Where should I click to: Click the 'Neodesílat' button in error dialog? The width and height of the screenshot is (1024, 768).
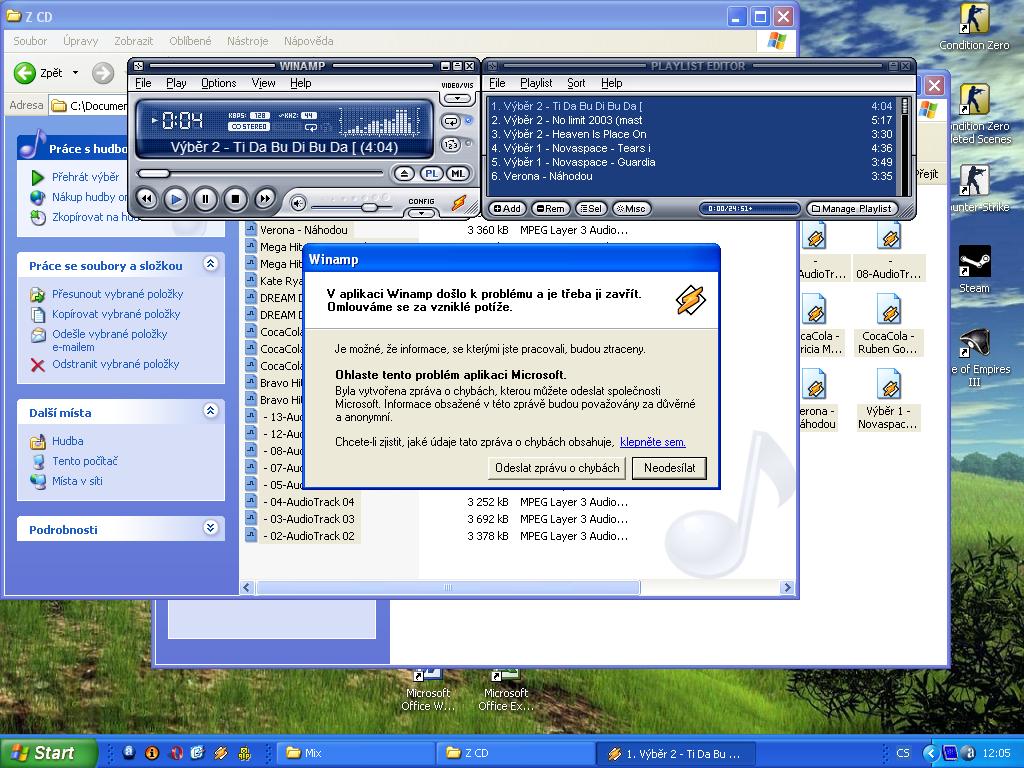[669, 467]
